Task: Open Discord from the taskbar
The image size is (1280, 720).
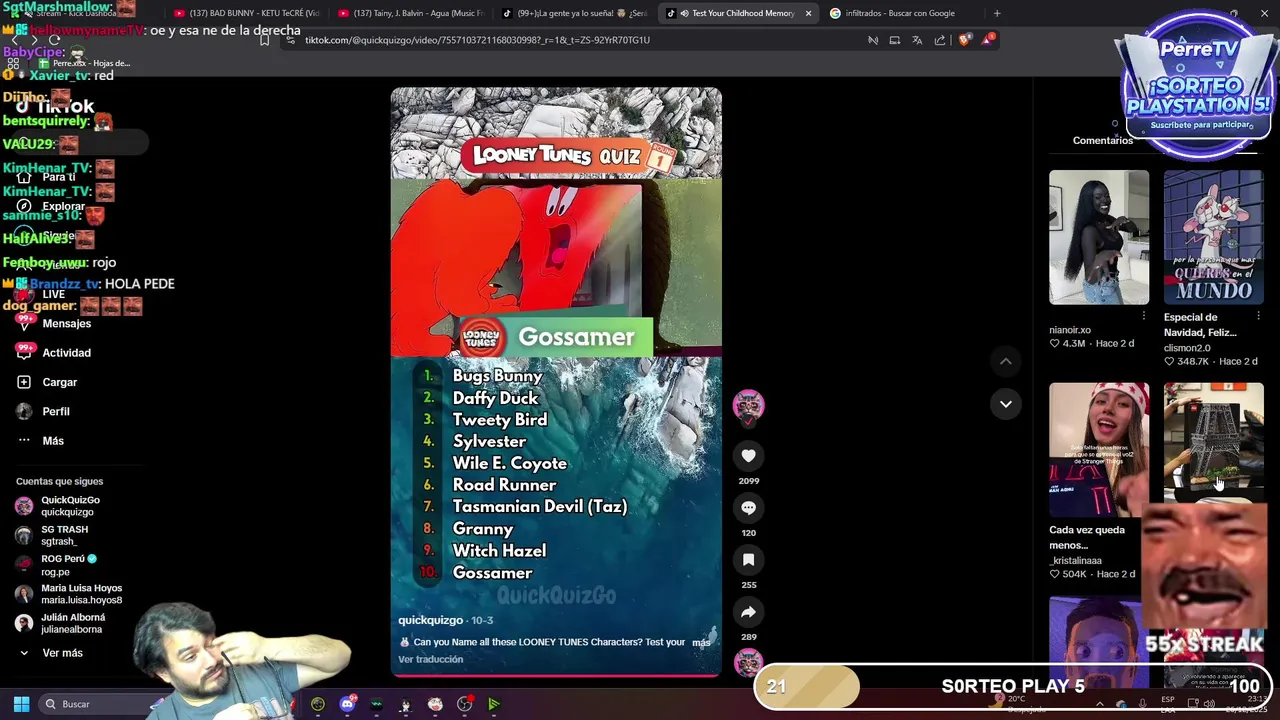Action: click(x=347, y=704)
